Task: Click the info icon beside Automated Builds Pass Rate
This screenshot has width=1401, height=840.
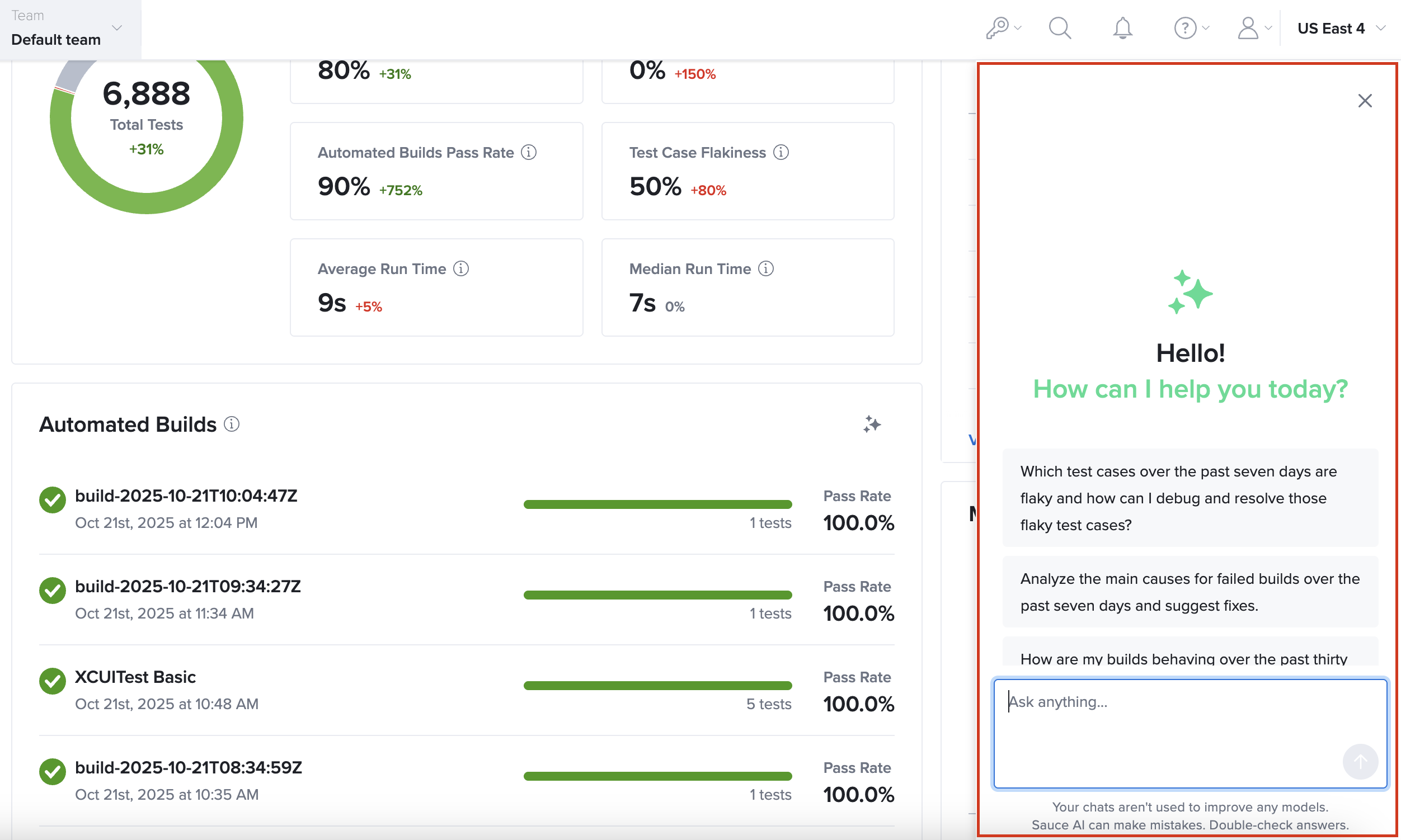Action: pos(528,152)
